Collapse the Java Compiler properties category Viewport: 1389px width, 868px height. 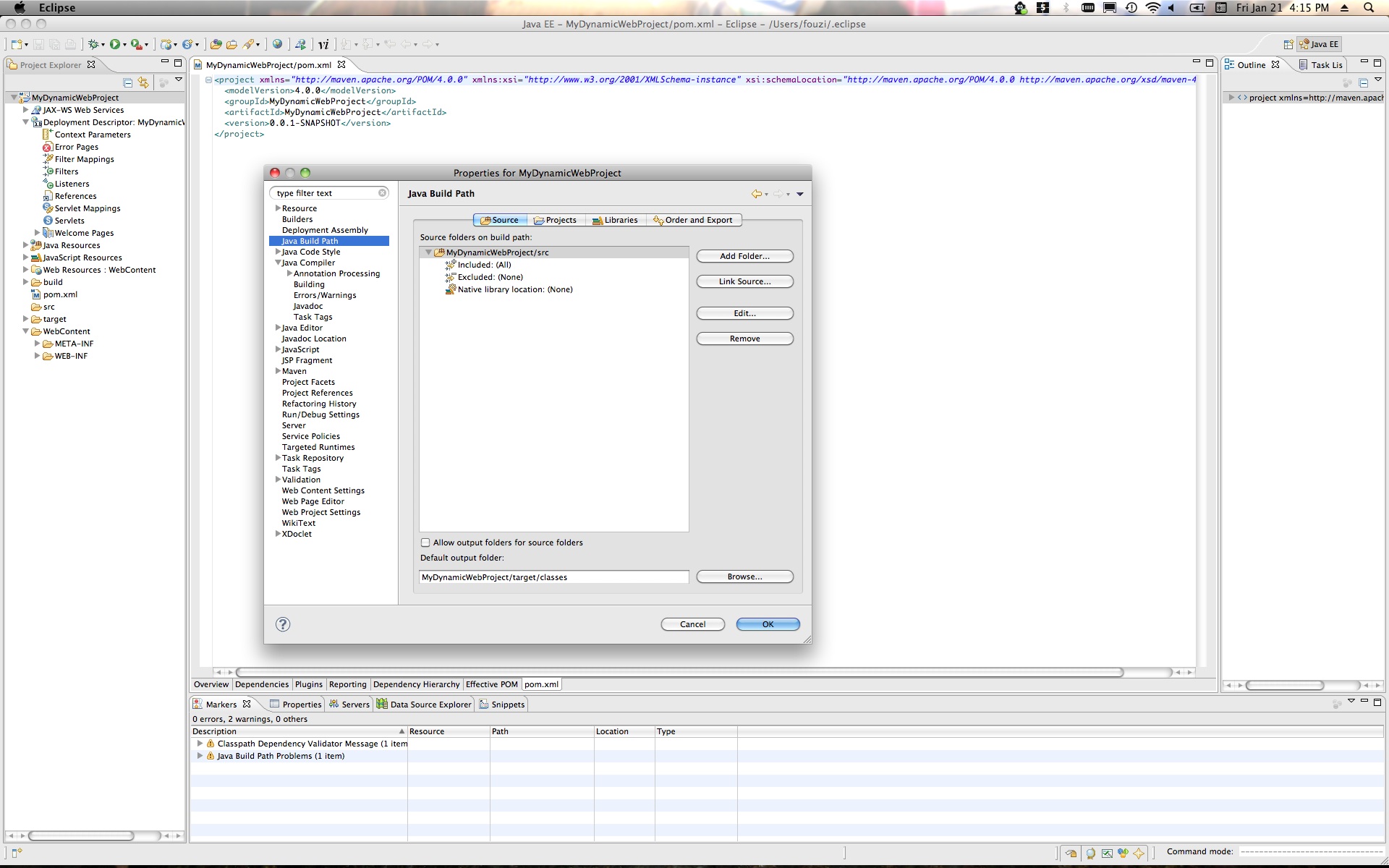click(x=278, y=263)
